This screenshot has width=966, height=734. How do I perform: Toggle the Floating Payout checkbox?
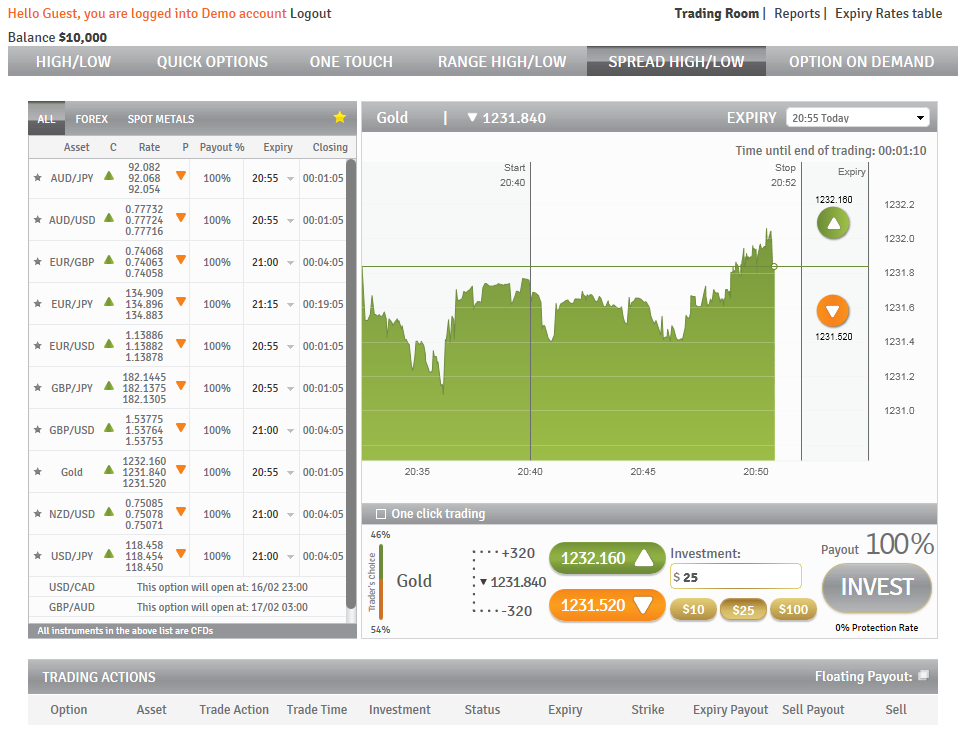pos(923,675)
